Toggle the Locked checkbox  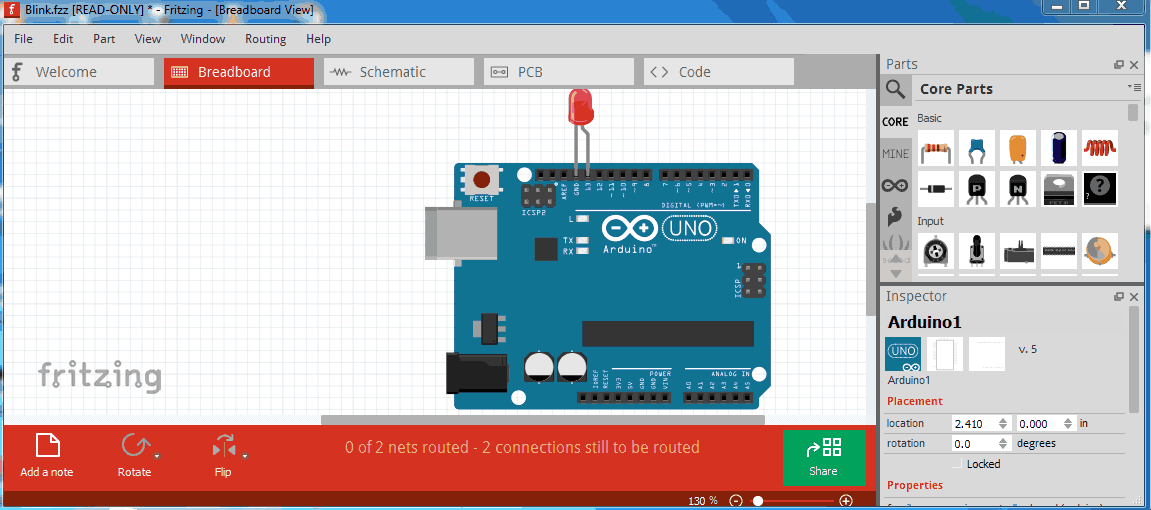957,464
